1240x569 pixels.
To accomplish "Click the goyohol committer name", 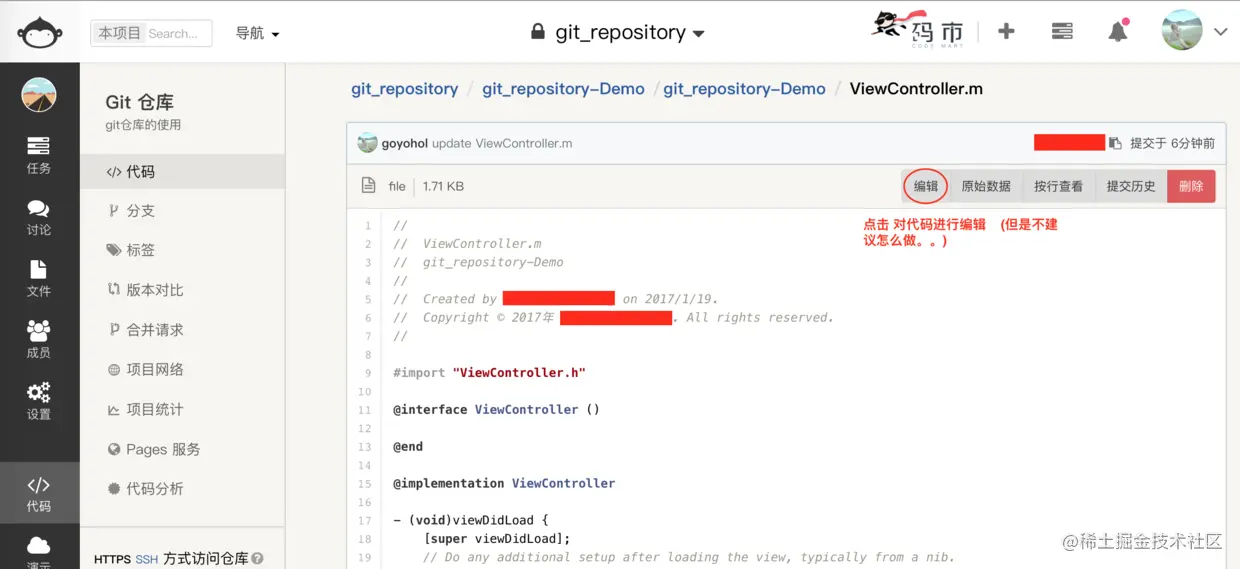I will point(405,143).
